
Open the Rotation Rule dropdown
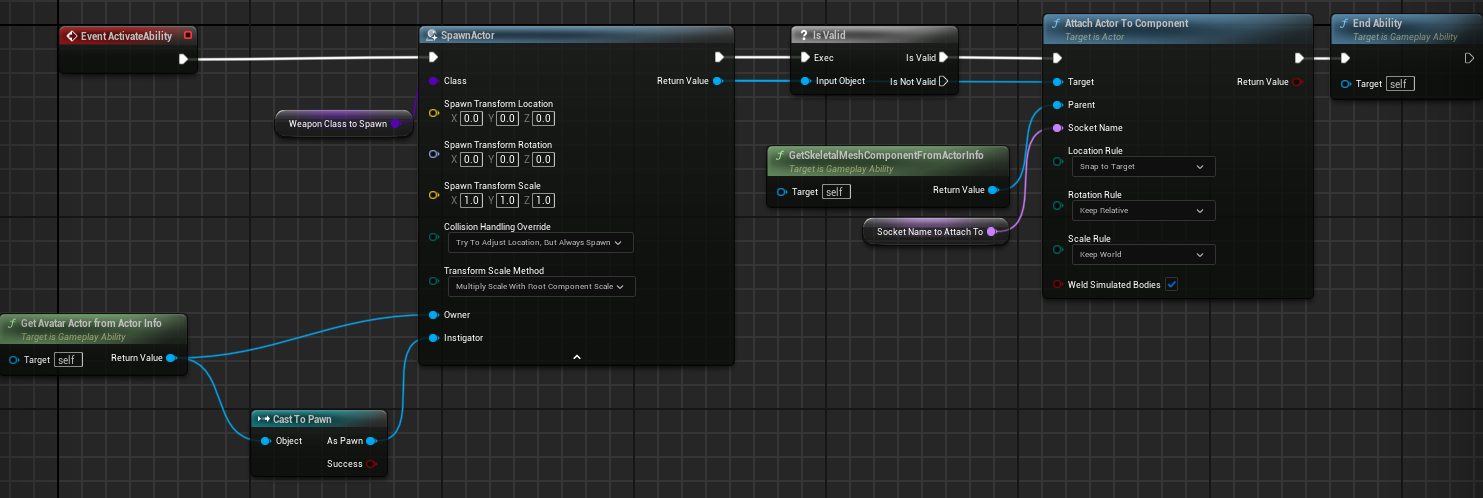point(1141,211)
